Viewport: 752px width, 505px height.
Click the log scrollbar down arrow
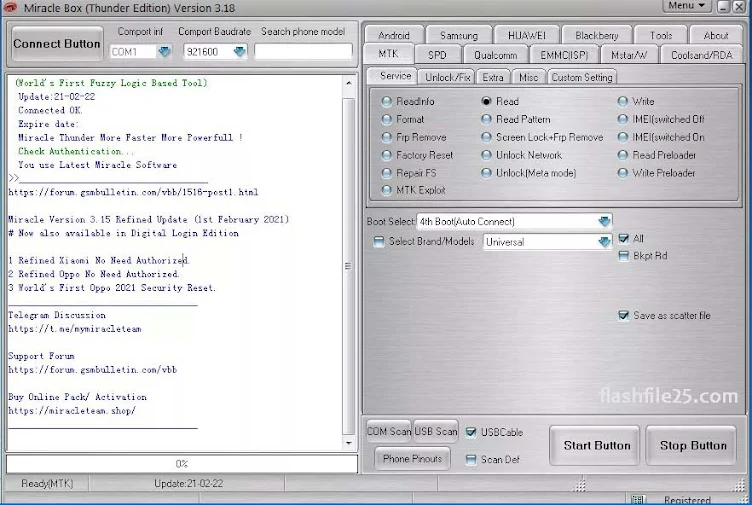coord(349,443)
